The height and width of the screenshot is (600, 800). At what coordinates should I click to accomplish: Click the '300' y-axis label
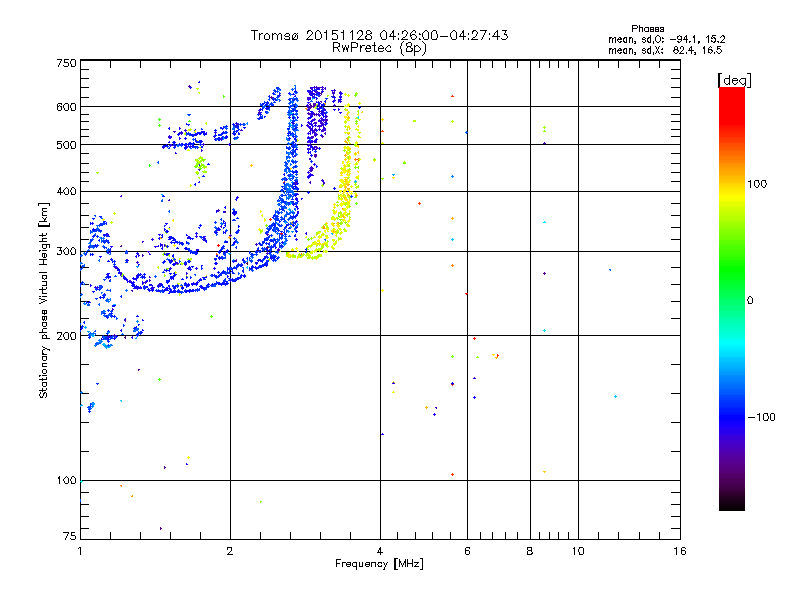pyautogui.click(x=66, y=251)
